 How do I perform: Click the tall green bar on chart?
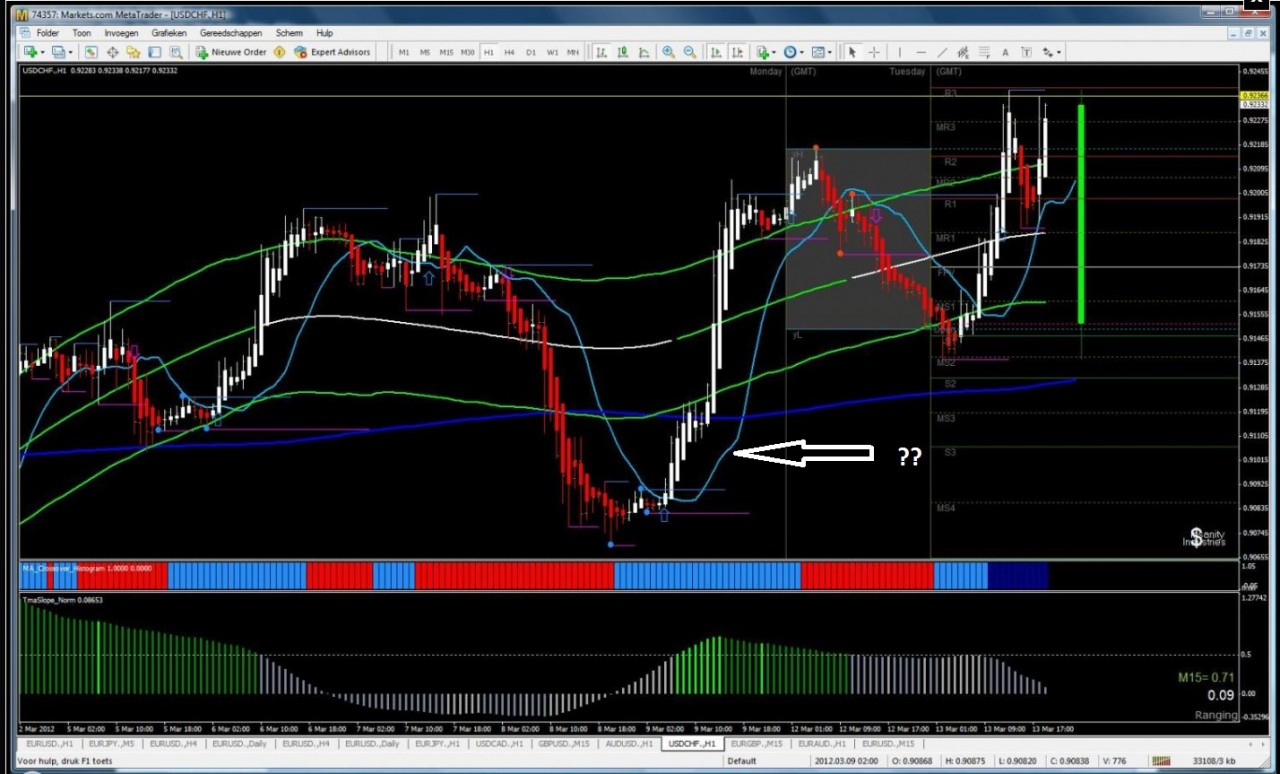(x=1080, y=213)
